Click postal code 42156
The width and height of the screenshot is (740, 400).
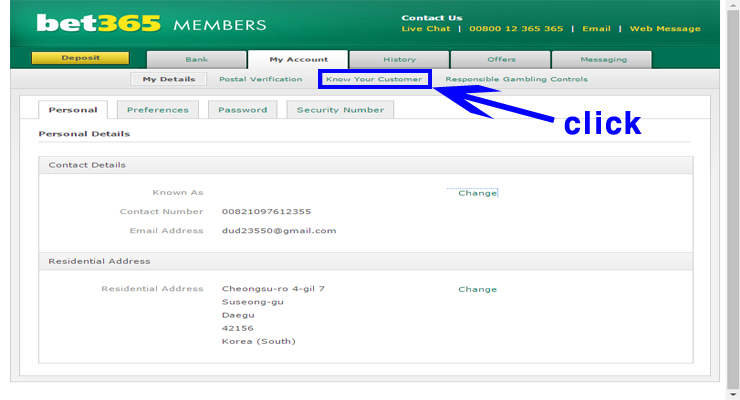[x=237, y=328]
